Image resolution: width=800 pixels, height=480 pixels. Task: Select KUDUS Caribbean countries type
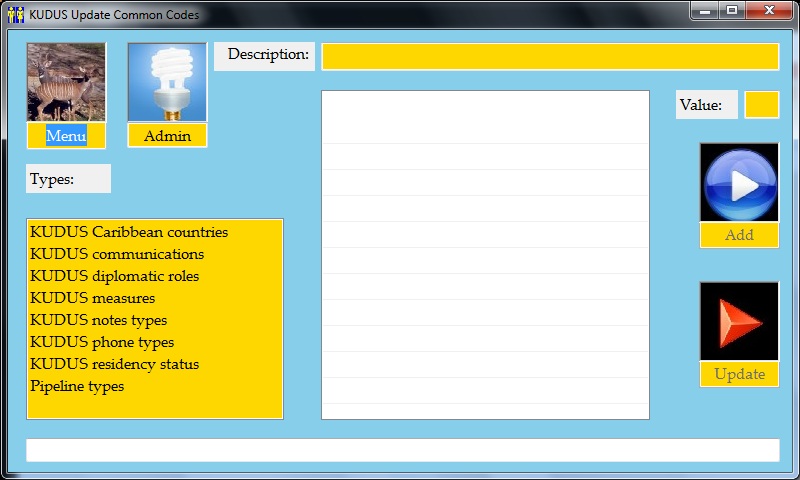[x=129, y=232]
